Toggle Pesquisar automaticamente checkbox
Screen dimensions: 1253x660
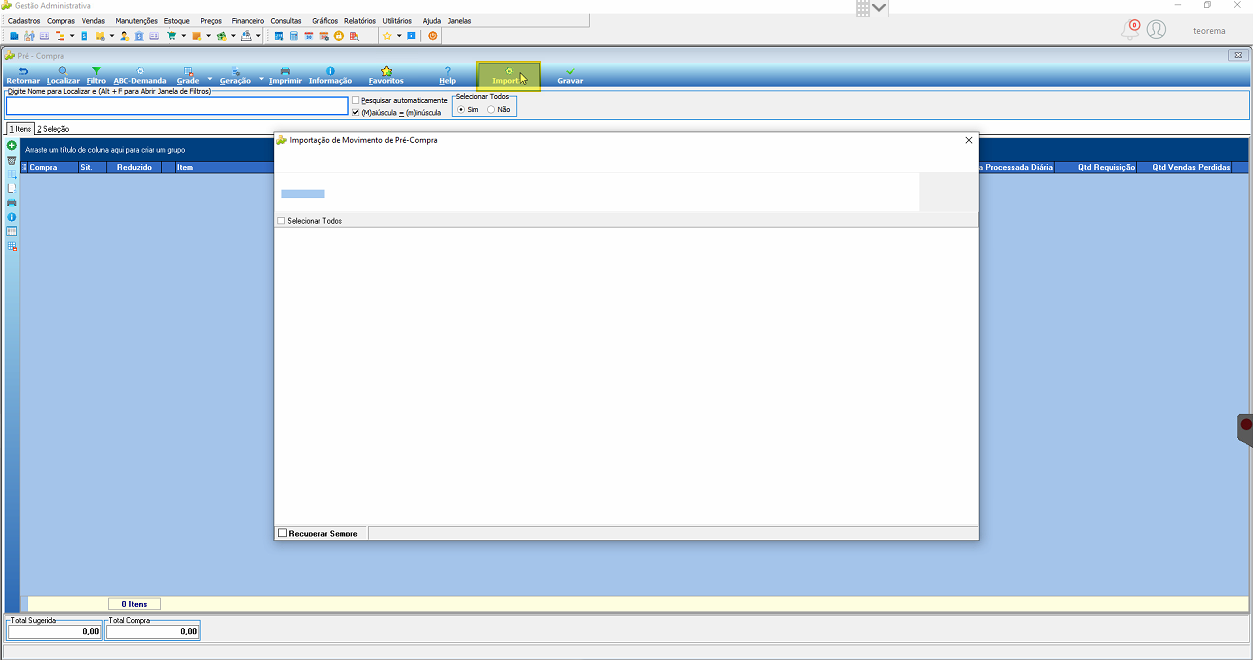tap(356, 101)
